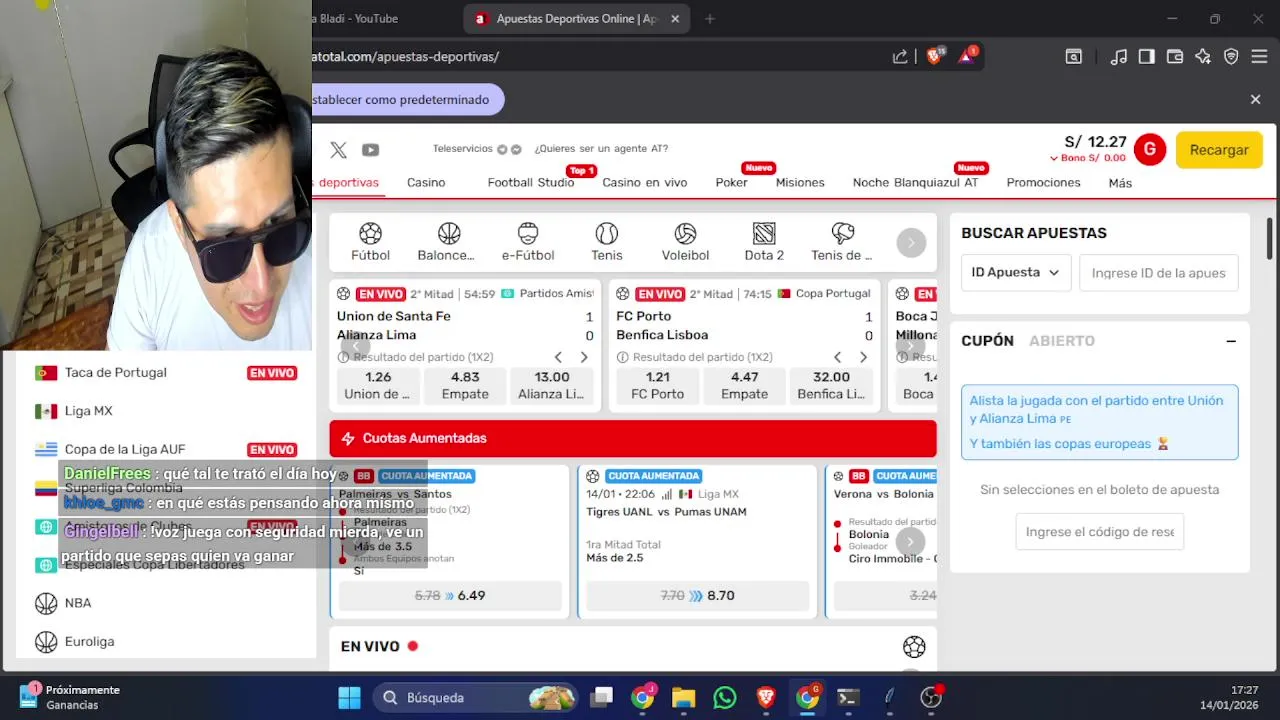
Task: Toggle the browser sidebar panel icon
Action: coord(1147,57)
